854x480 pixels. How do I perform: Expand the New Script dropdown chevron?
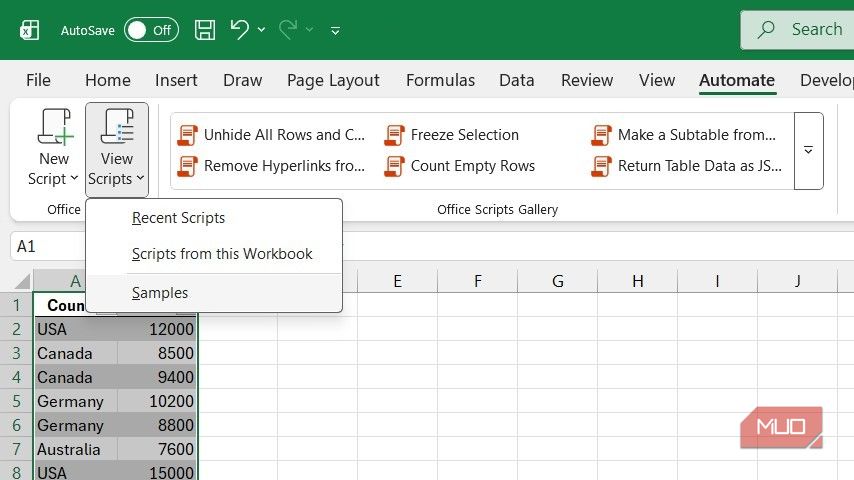(75, 178)
